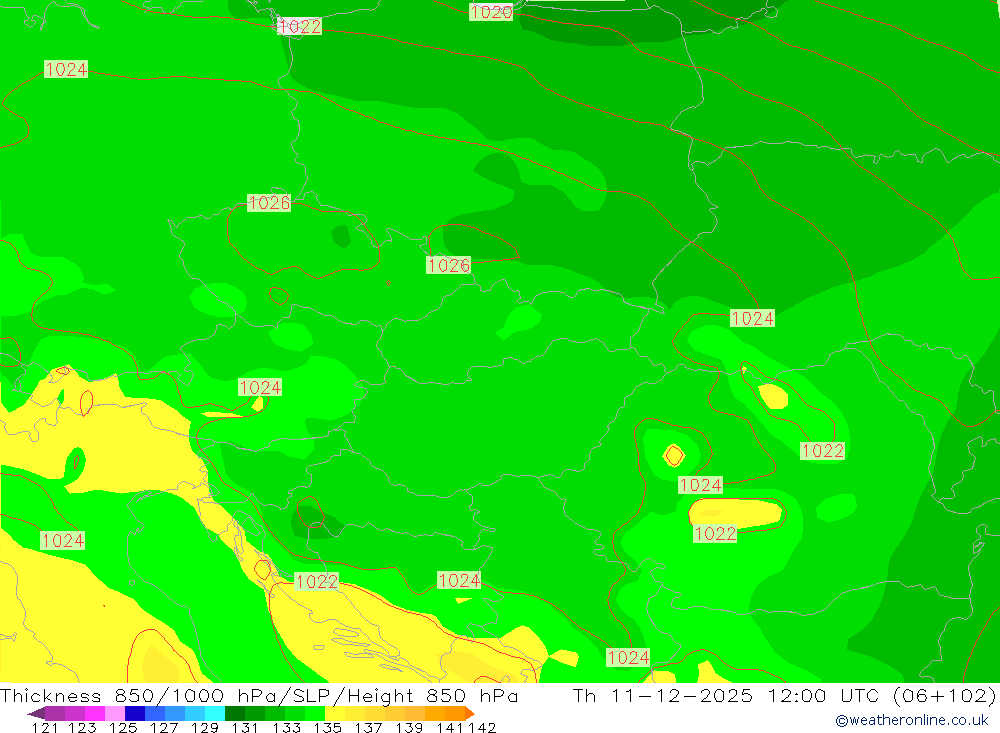Select the cyan legend swatch before dark green
The image size is (1000, 733).
215,713
